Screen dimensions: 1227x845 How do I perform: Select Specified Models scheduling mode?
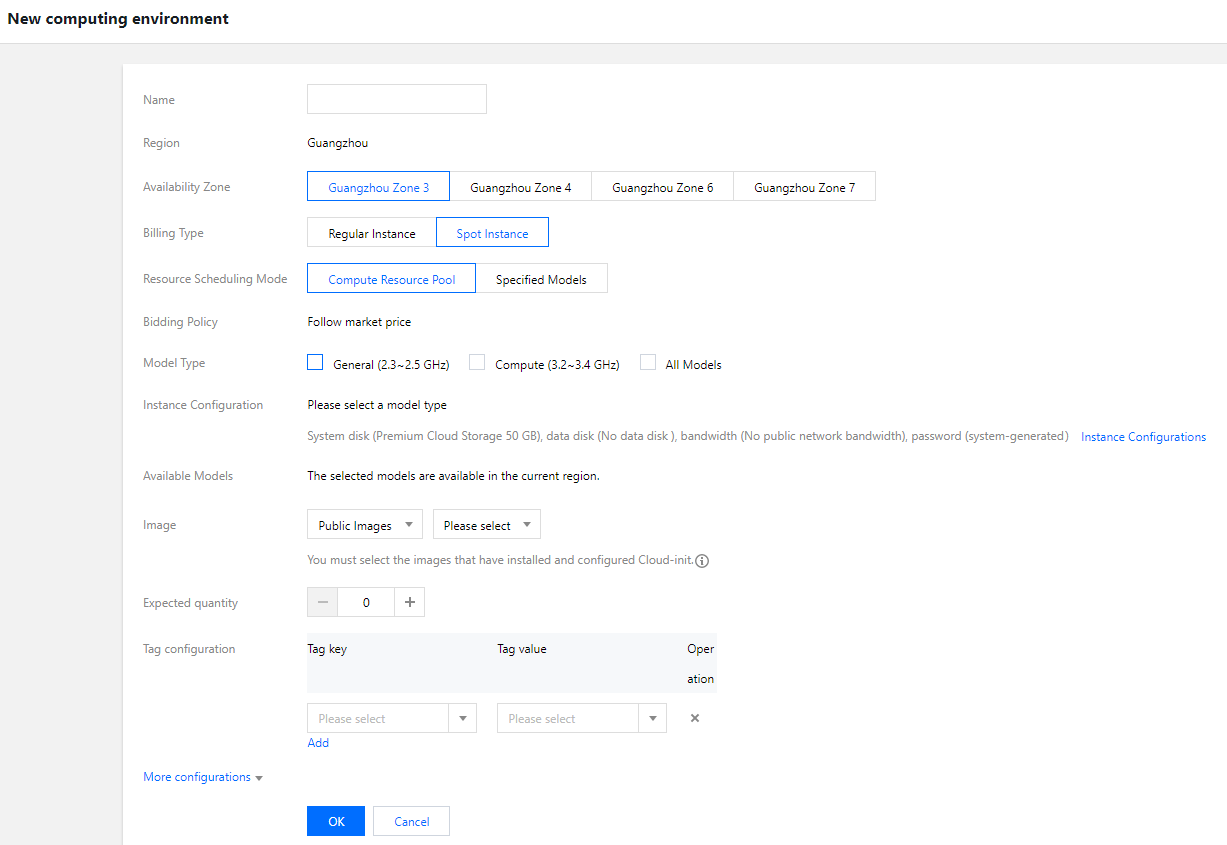coord(541,279)
